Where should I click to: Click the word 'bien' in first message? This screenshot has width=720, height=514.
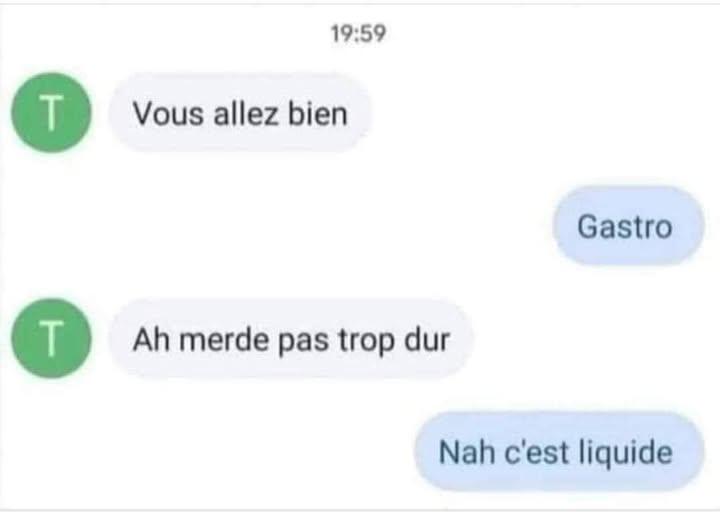[x=317, y=113]
